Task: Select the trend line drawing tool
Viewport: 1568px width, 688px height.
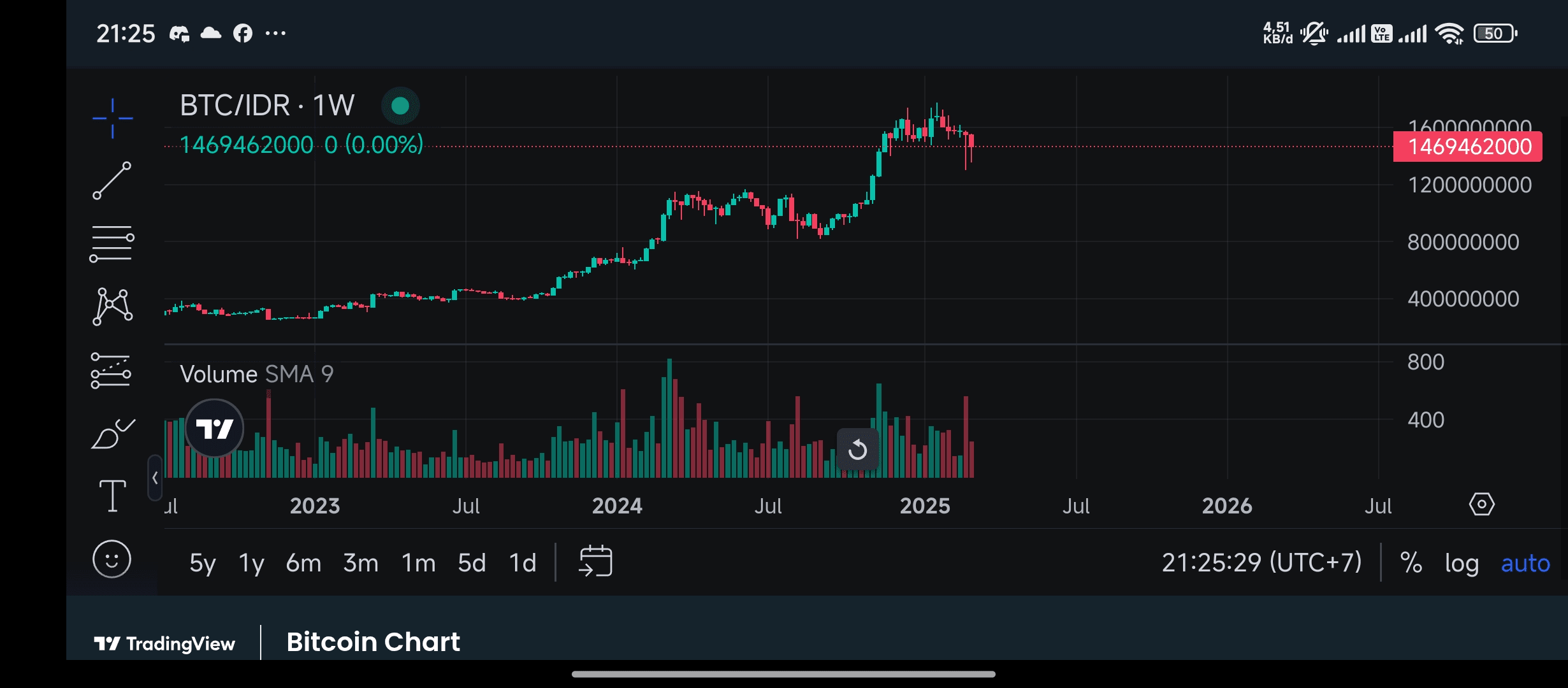Action: (x=112, y=181)
